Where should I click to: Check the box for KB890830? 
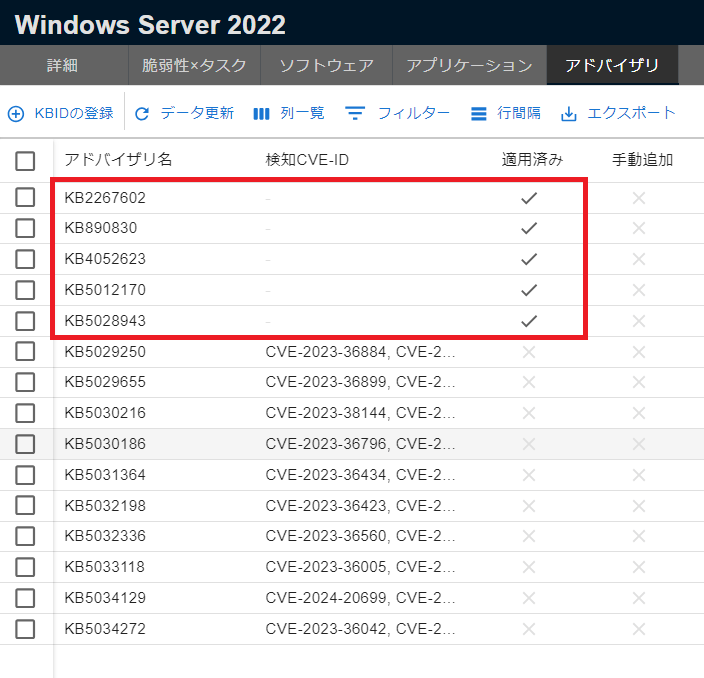point(25,228)
